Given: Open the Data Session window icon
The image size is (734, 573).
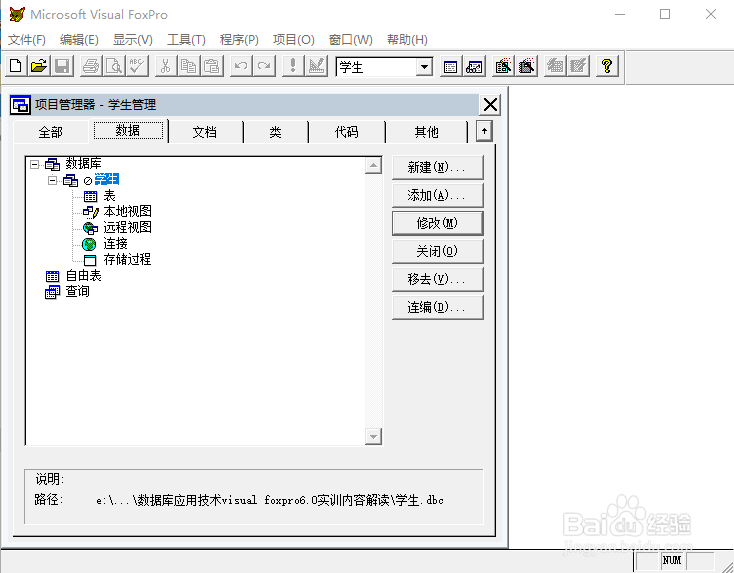Looking at the screenshot, I should pyautogui.click(x=474, y=66).
